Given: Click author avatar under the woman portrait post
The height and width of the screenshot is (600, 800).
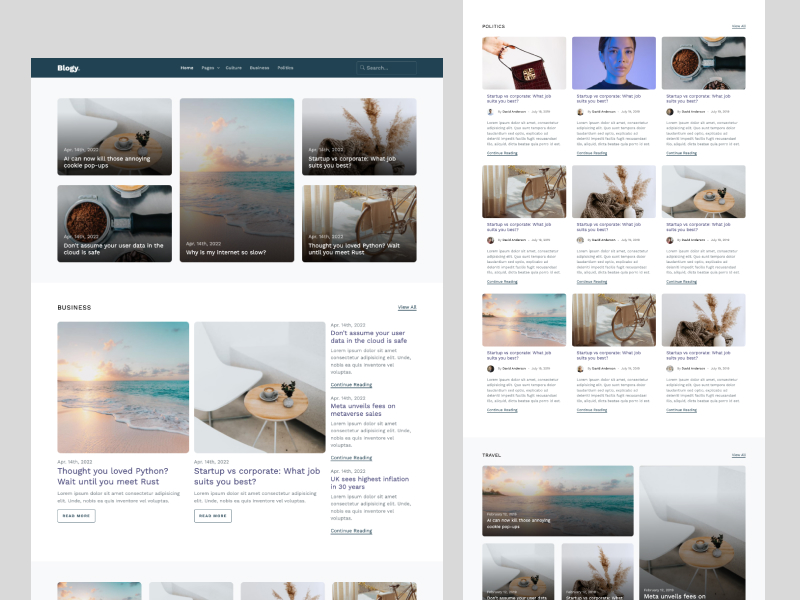Looking at the screenshot, I should point(580,112).
